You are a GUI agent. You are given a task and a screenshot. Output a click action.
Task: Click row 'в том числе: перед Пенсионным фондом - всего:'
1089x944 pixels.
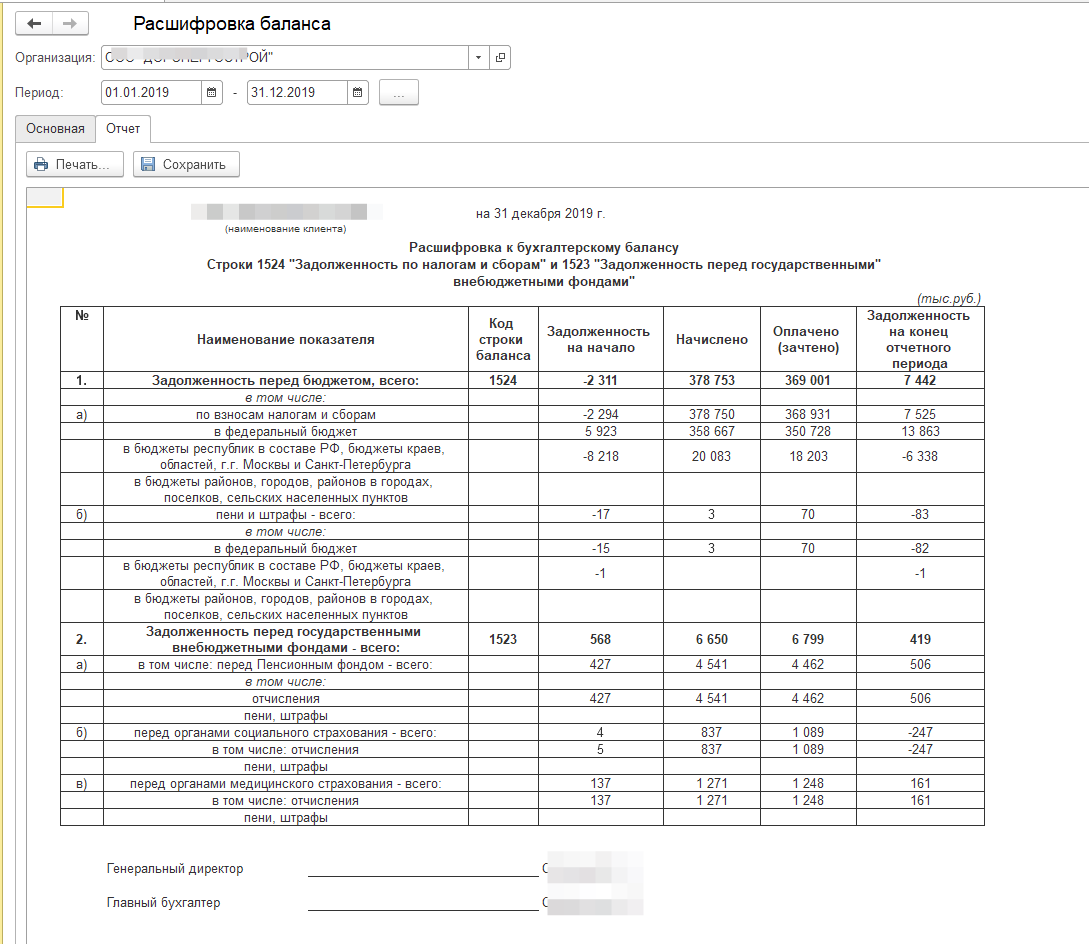285,665
